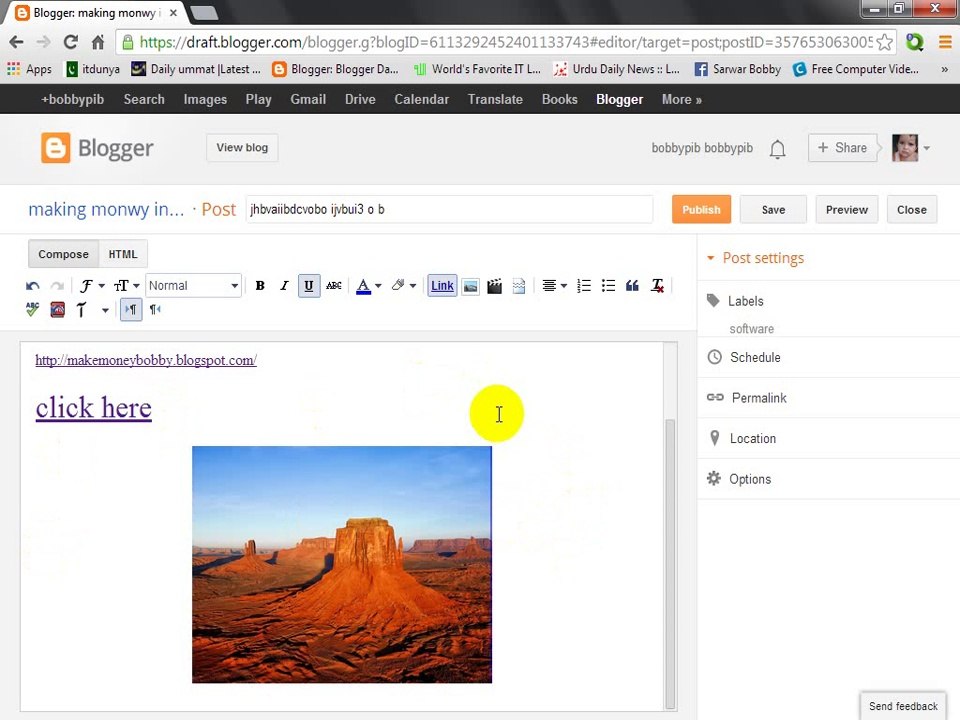This screenshot has width=960, height=720.
Task: Open the font size menu
Action: tap(126, 286)
